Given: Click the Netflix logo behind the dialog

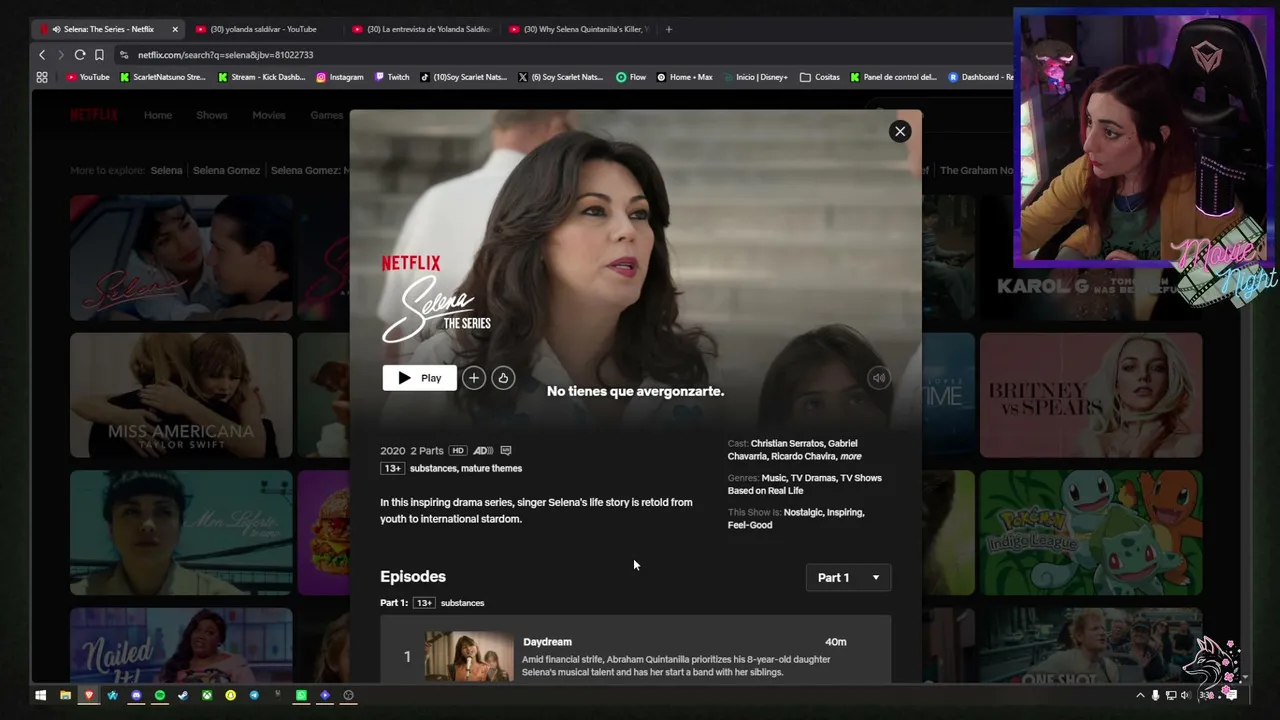Looking at the screenshot, I should [94, 115].
